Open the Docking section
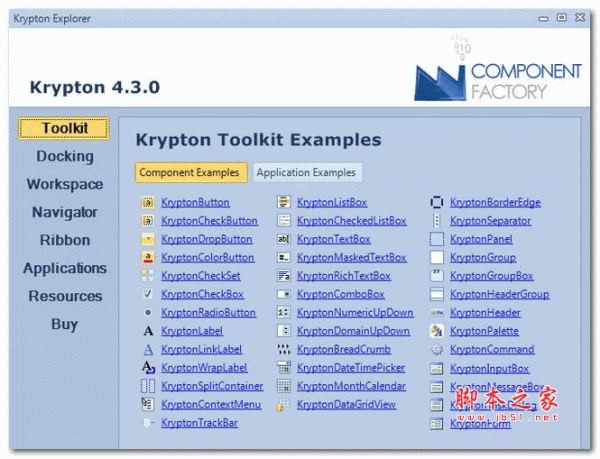This screenshot has height=459, width=600. 65,156
